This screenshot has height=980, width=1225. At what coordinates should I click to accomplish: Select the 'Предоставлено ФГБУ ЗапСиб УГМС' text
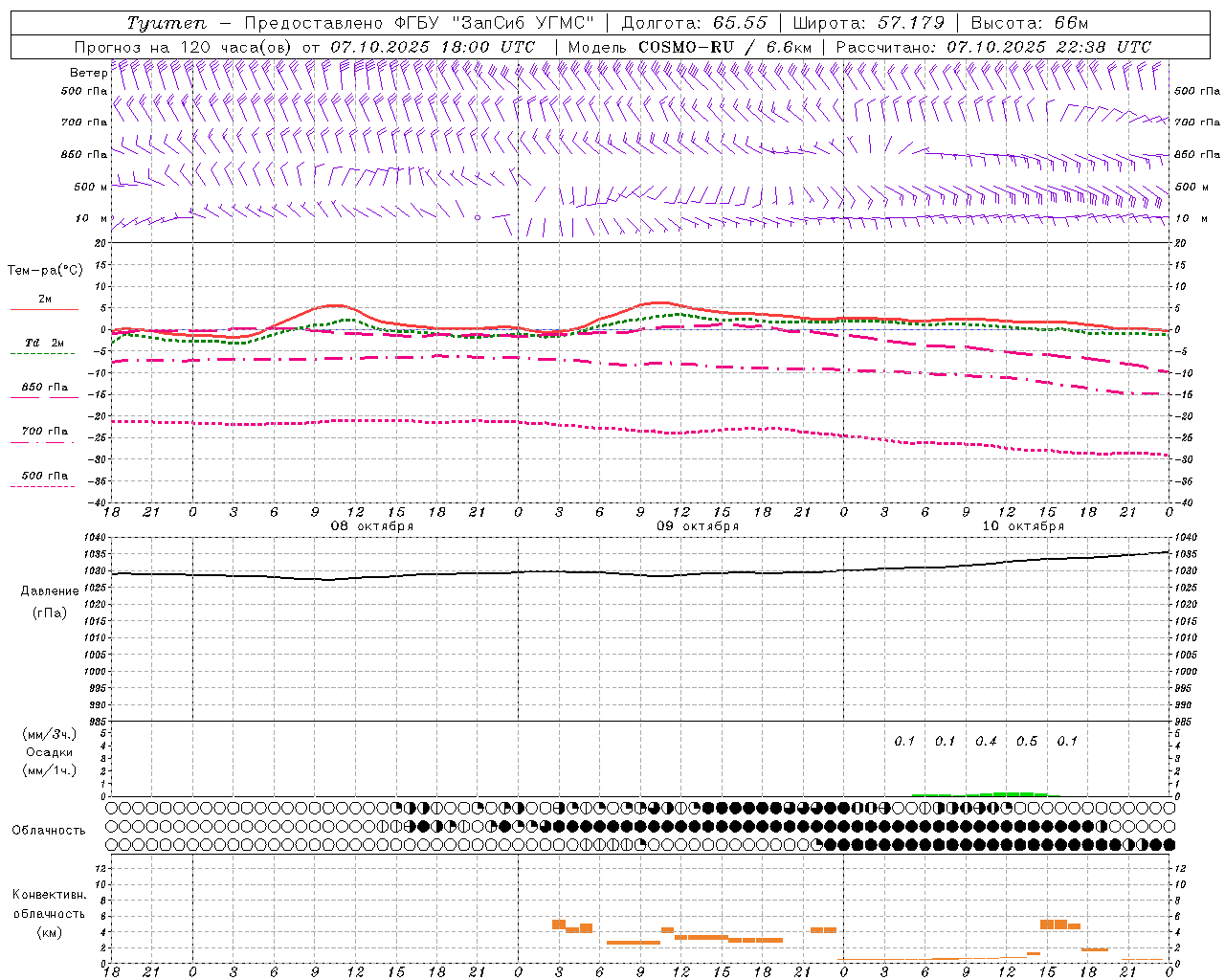(x=419, y=23)
